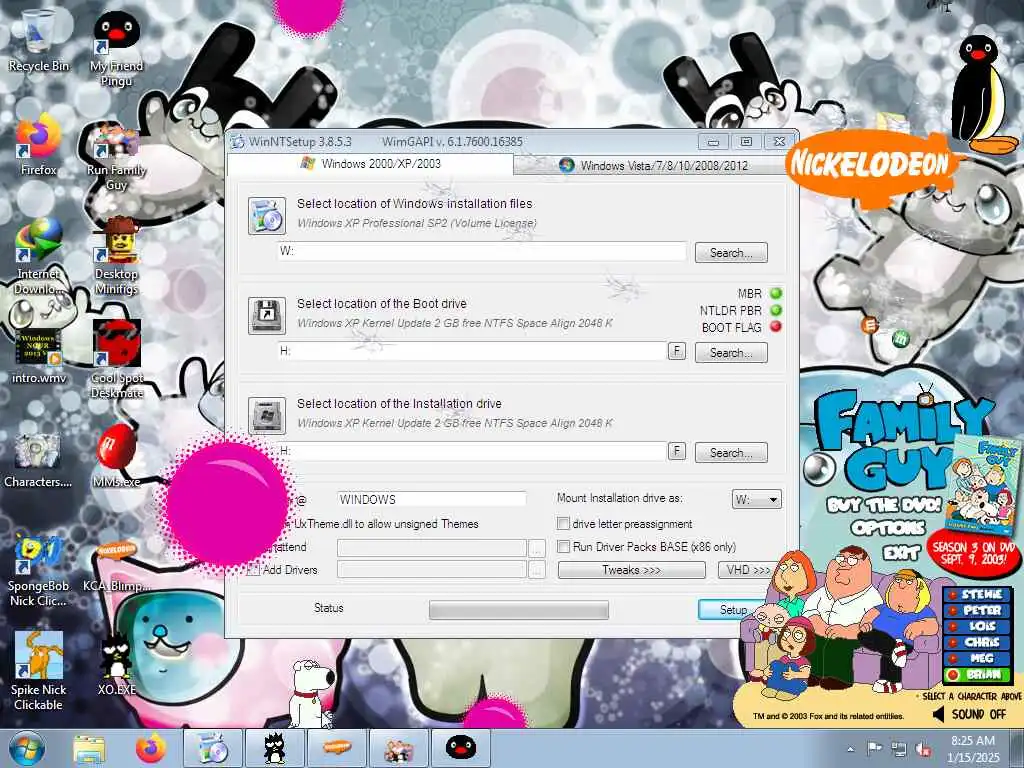The width and height of the screenshot is (1024, 768).
Task: Select the intro.wmv video file icon
Action: (38, 353)
